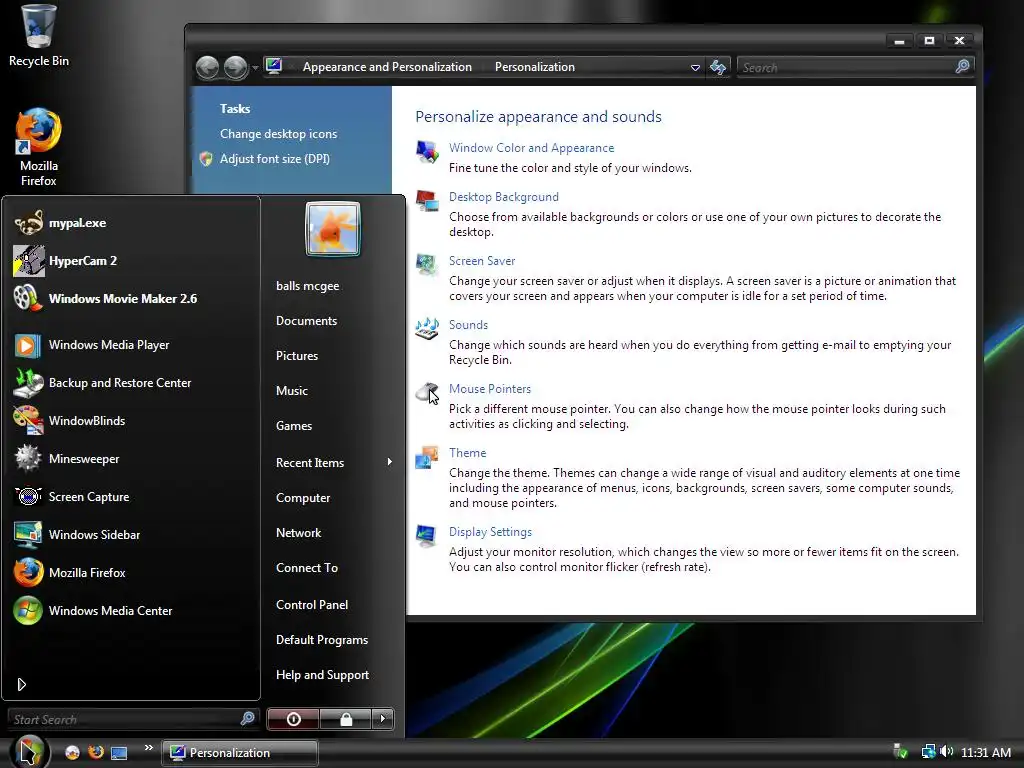Open Network from Start menu
This screenshot has height=768, width=1024.
298,533
